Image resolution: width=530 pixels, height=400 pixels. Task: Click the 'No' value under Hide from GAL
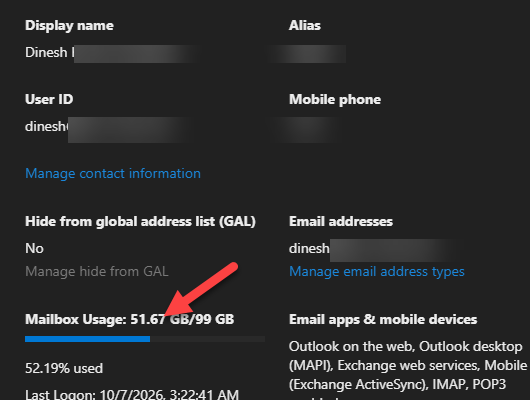pos(34,249)
